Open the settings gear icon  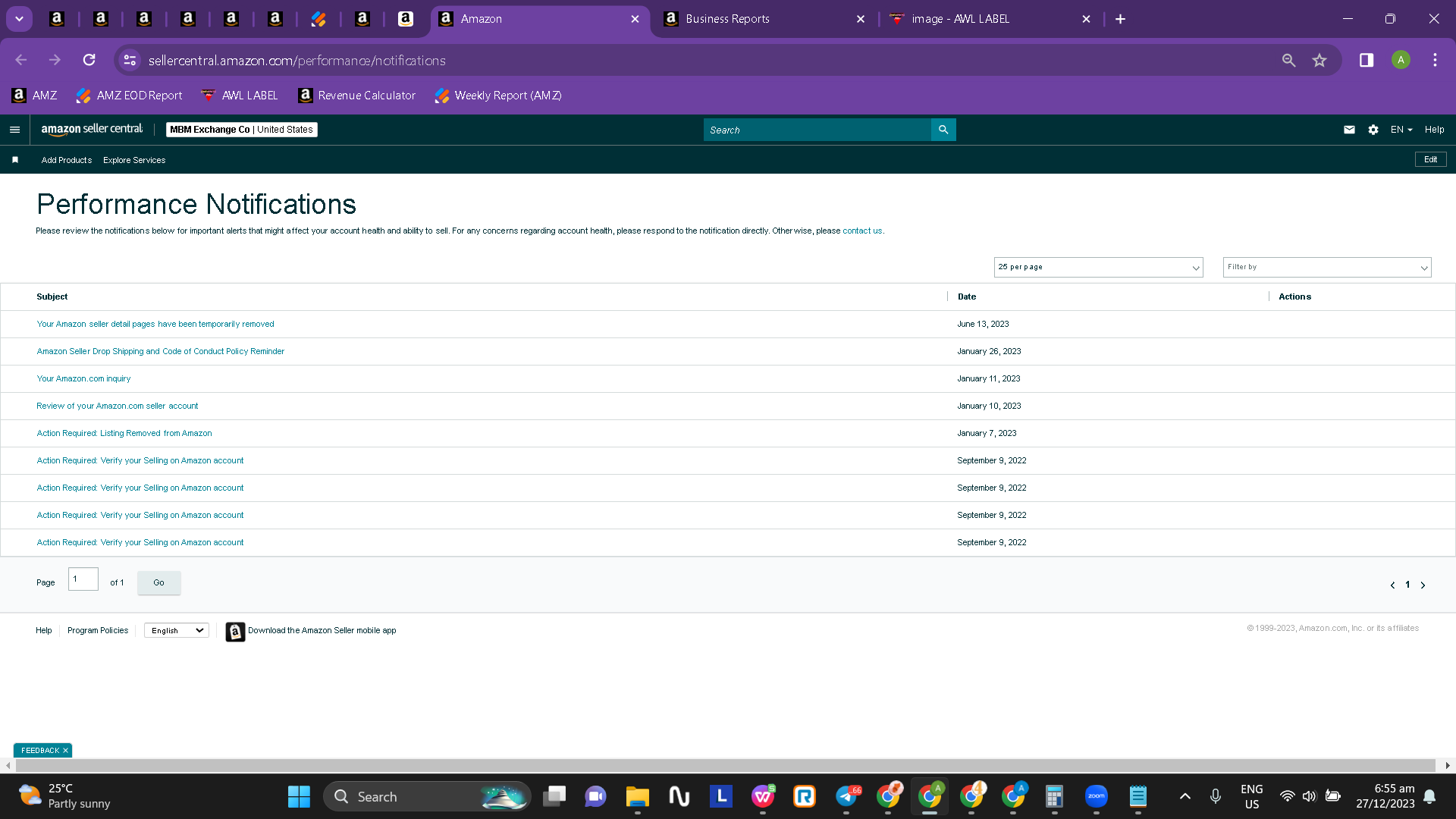click(x=1373, y=130)
